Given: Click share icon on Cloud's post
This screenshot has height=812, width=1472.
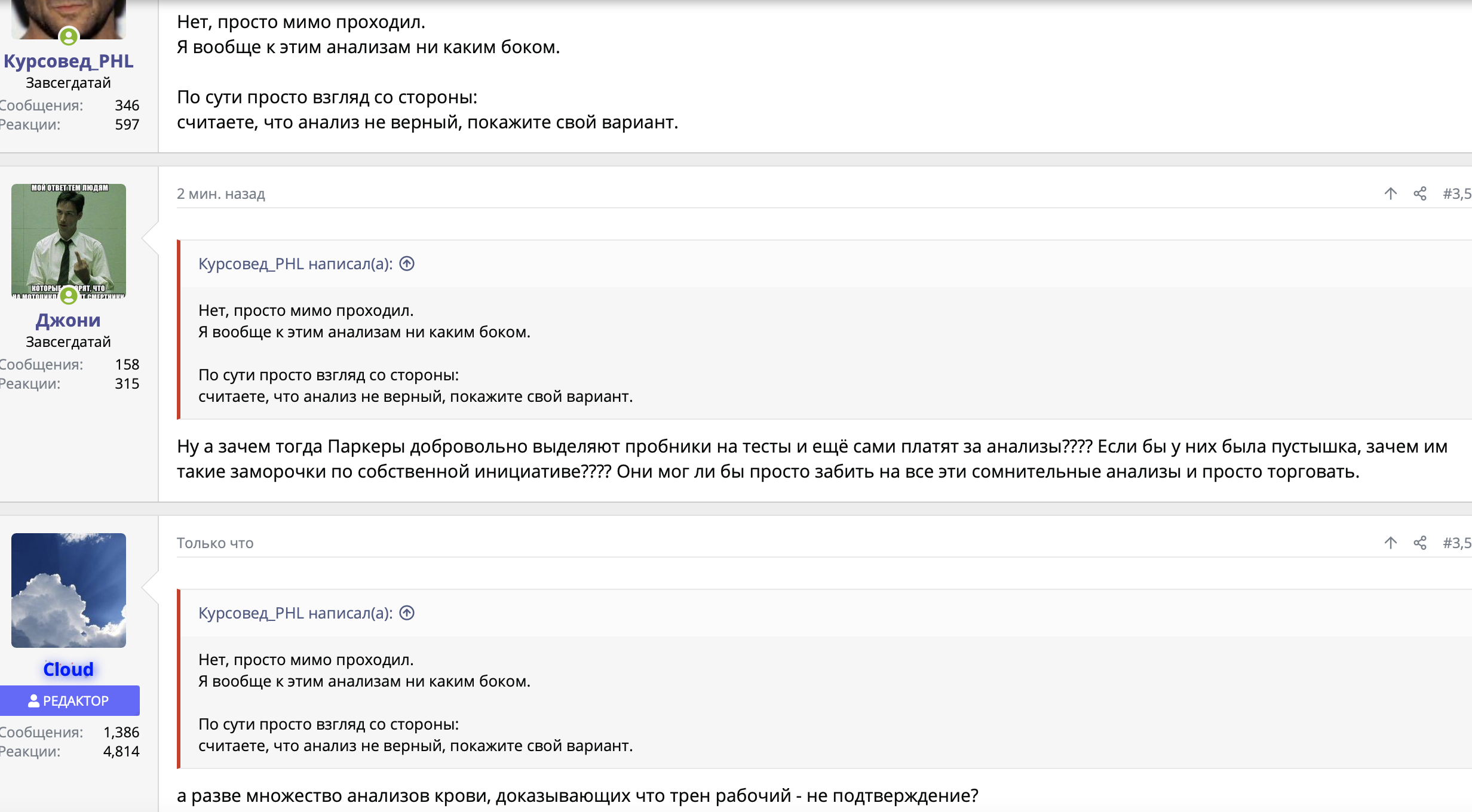Looking at the screenshot, I should tap(1420, 543).
